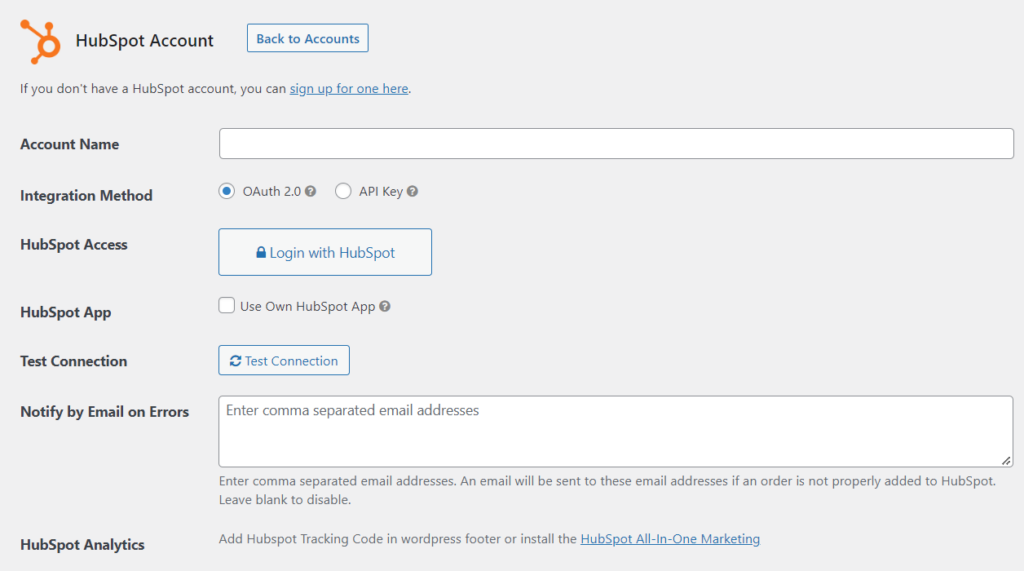Focus the Notify by Email textarea
1024x571 pixels.
[616, 431]
